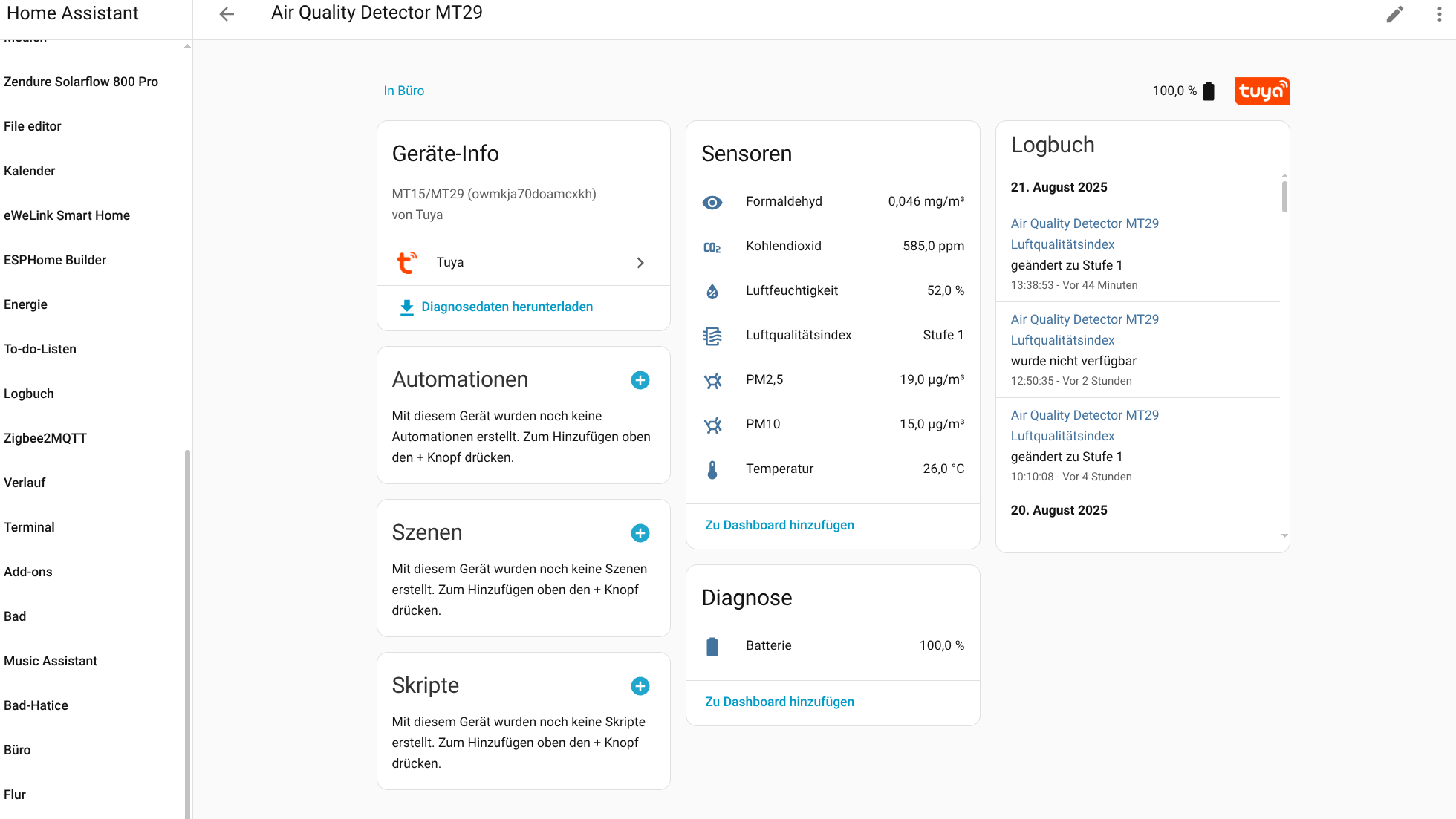Add a new script with plus icon

tap(640, 686)
